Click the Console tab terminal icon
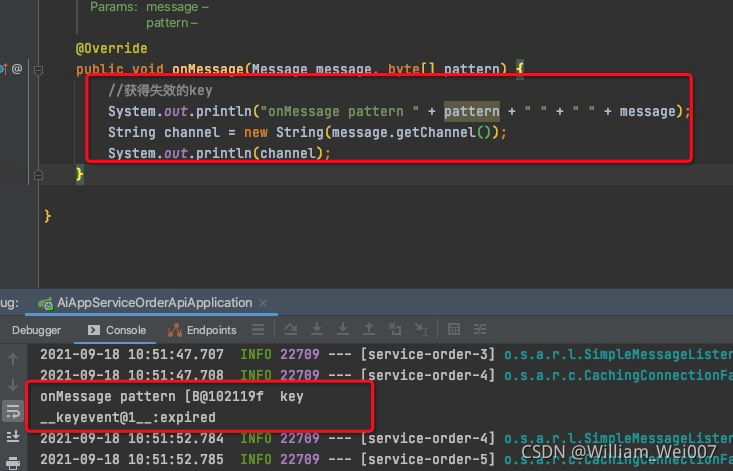This screenshot has height=471, width=733. 94,330
